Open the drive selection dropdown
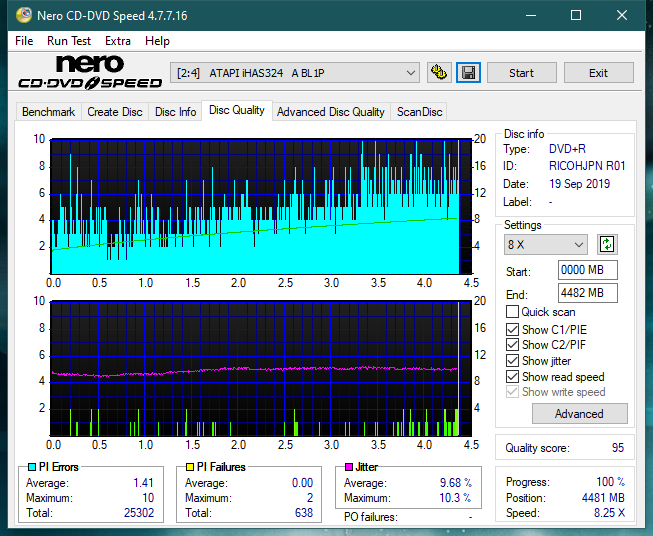The height and width of the screenshot is (536, 653). coord(294,73)
